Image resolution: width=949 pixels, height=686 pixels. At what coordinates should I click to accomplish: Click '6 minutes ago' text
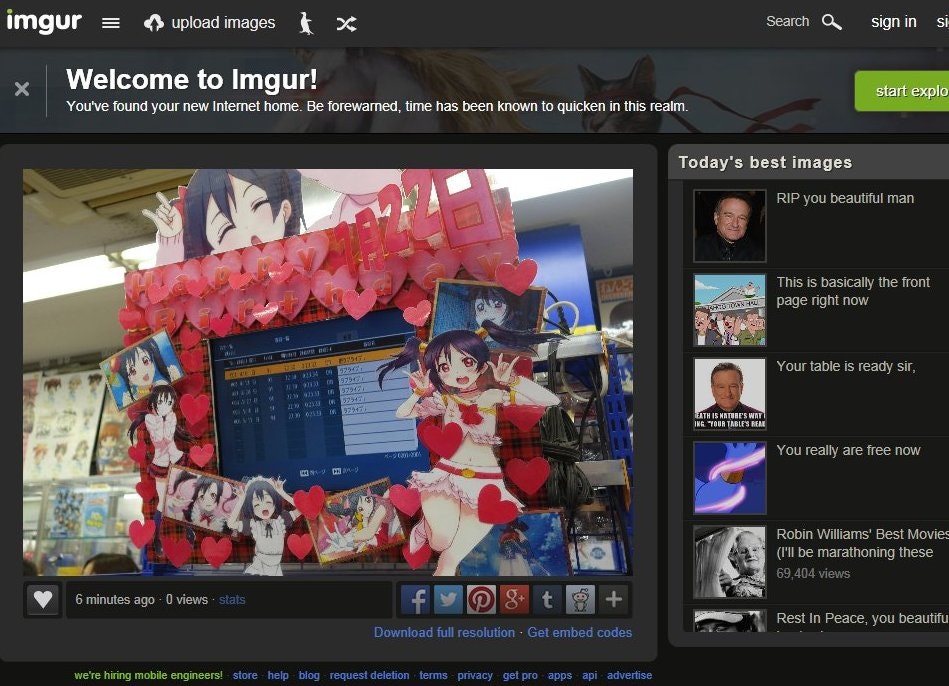115,599
